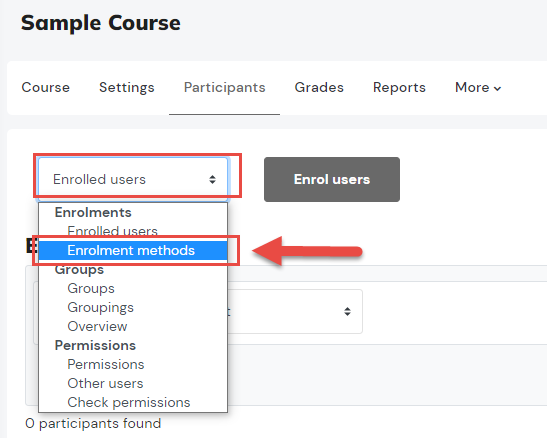Select Groupings from the dropdown list
547x438 pixels.
(100, 308)
